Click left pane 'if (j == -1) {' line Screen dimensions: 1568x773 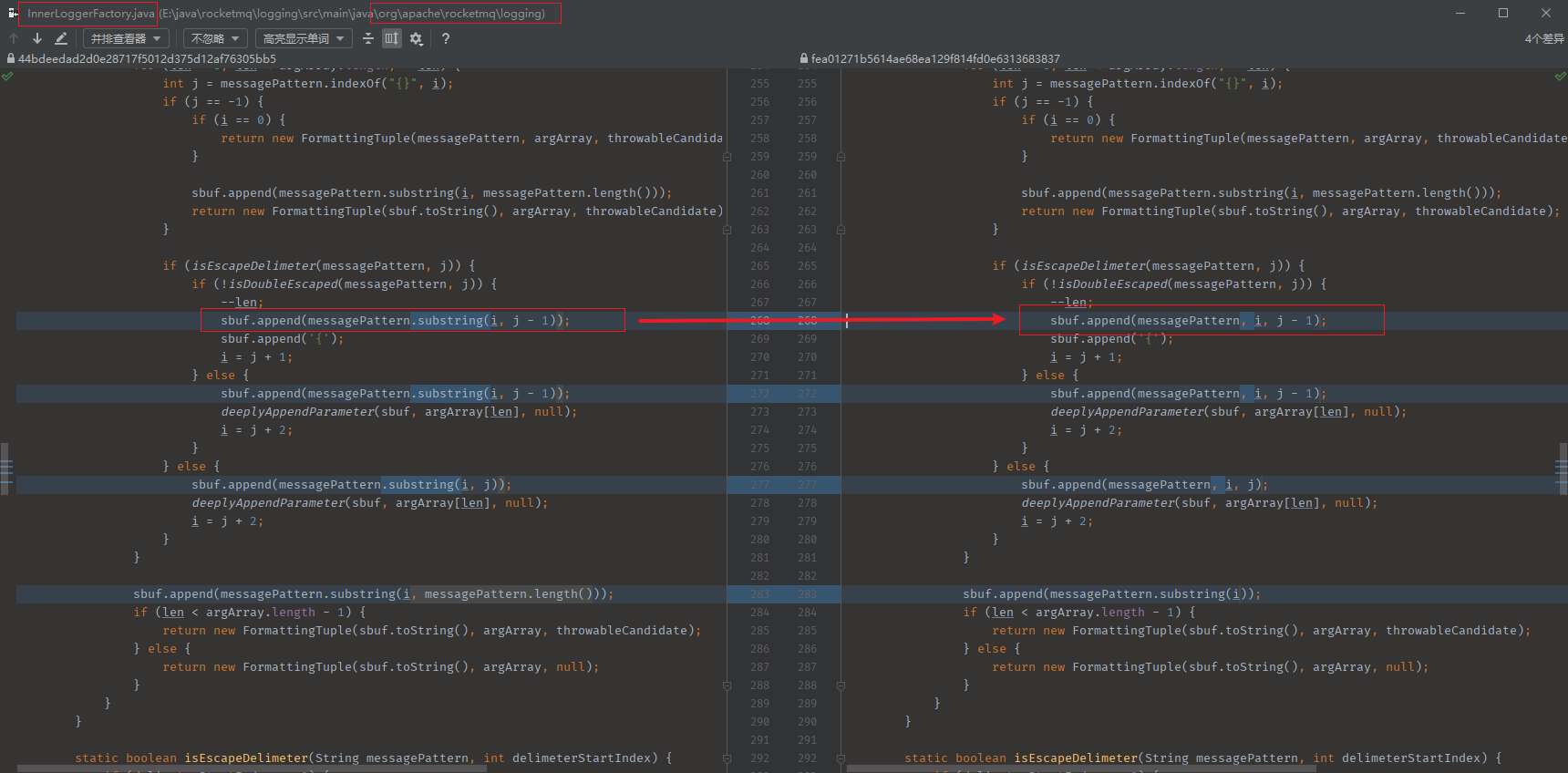click(x=213, y=102)
